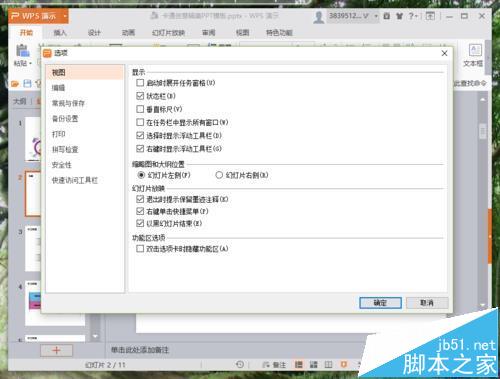Screen dimensions: 500x379
Task: Open the skin (shirt) icon in title bar
Action: pyautogui.click(x=399, y=16)
